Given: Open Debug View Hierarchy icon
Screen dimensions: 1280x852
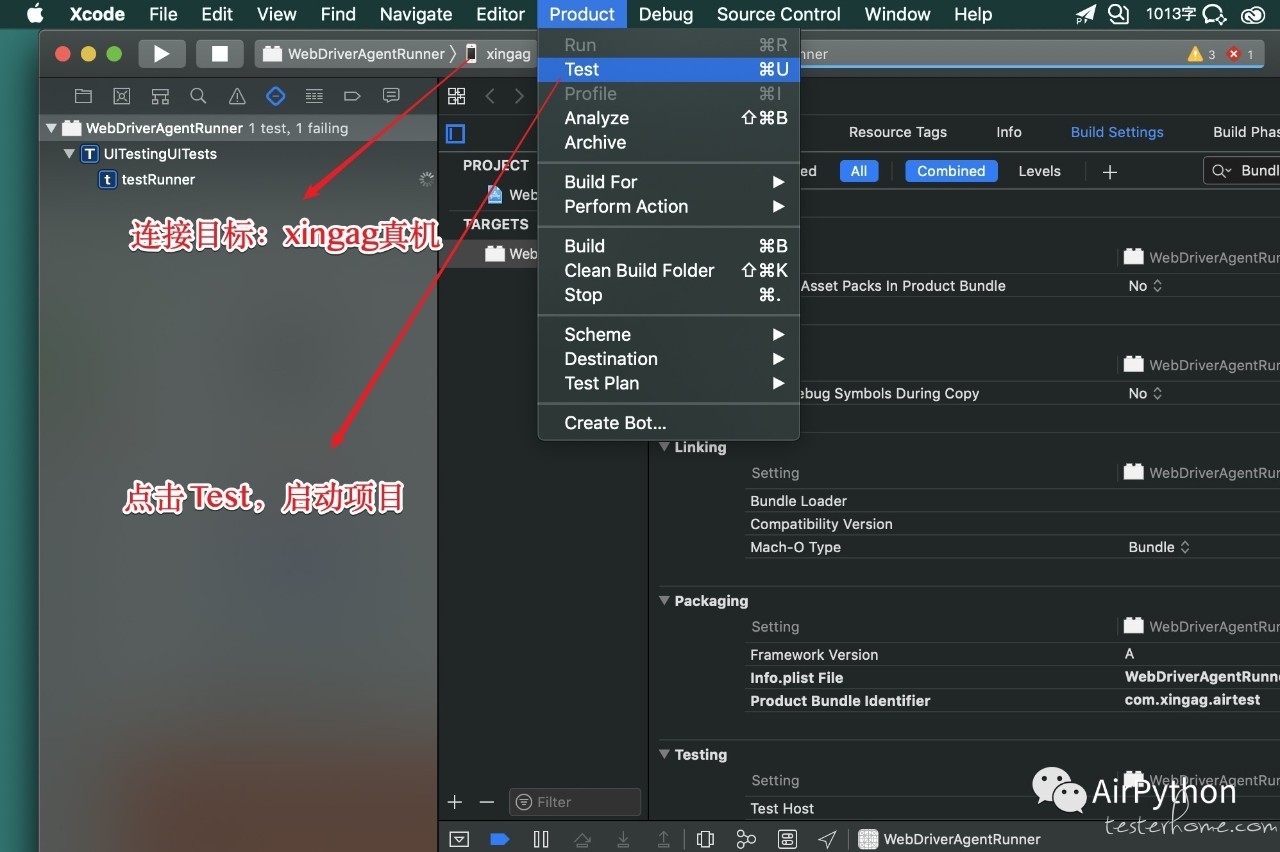Looking at the screenshot, I should pyautogui.click(x=705, y=839).
